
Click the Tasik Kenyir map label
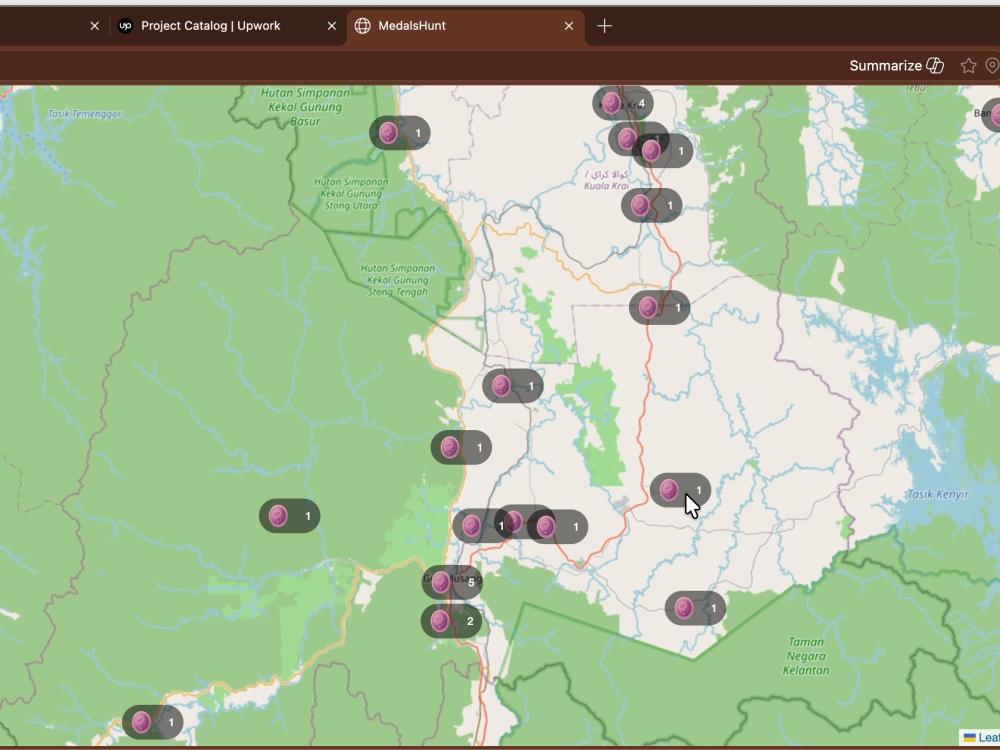click(938, 494)
